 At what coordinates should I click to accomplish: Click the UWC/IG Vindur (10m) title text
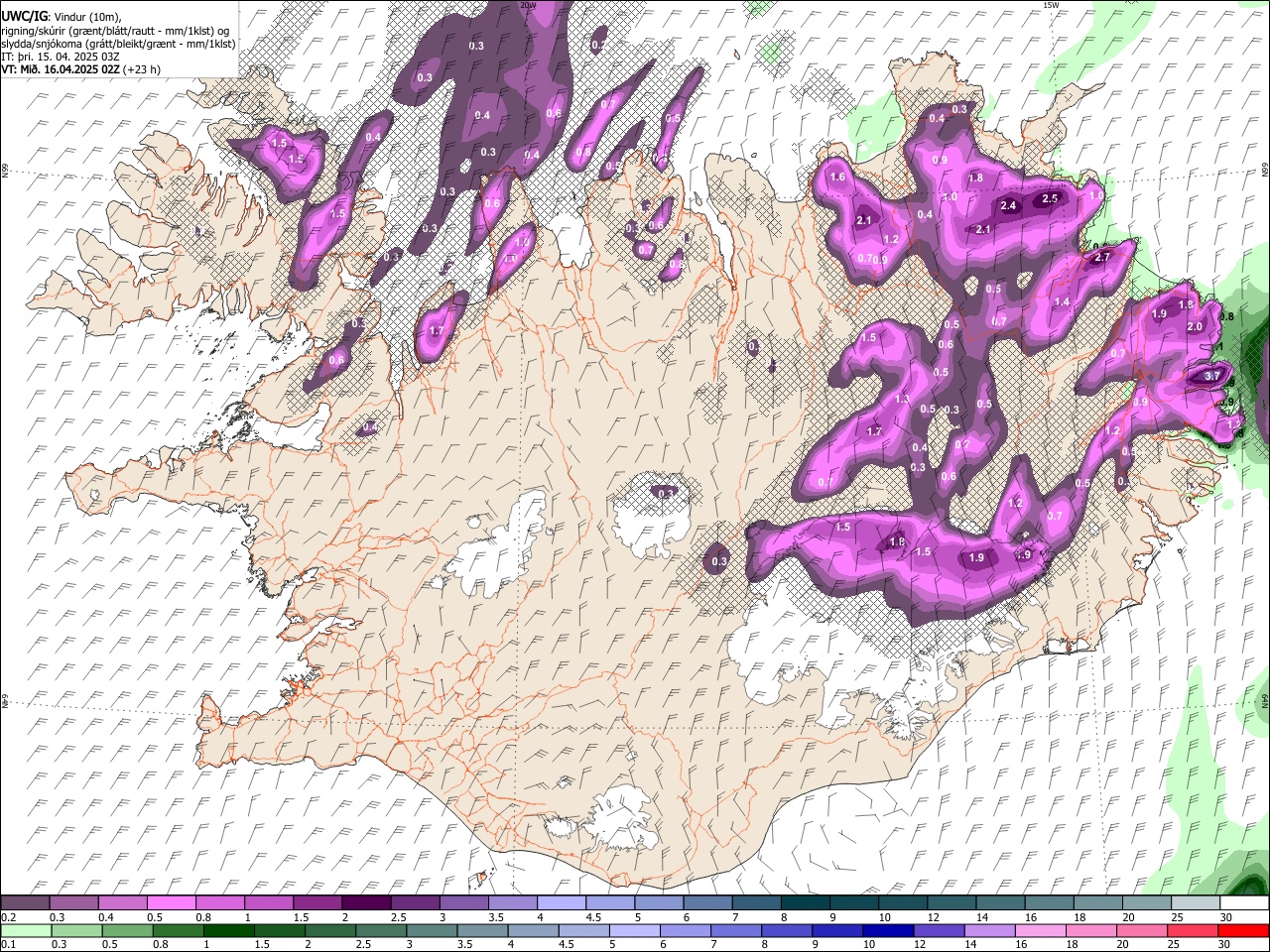pos(61,17)
